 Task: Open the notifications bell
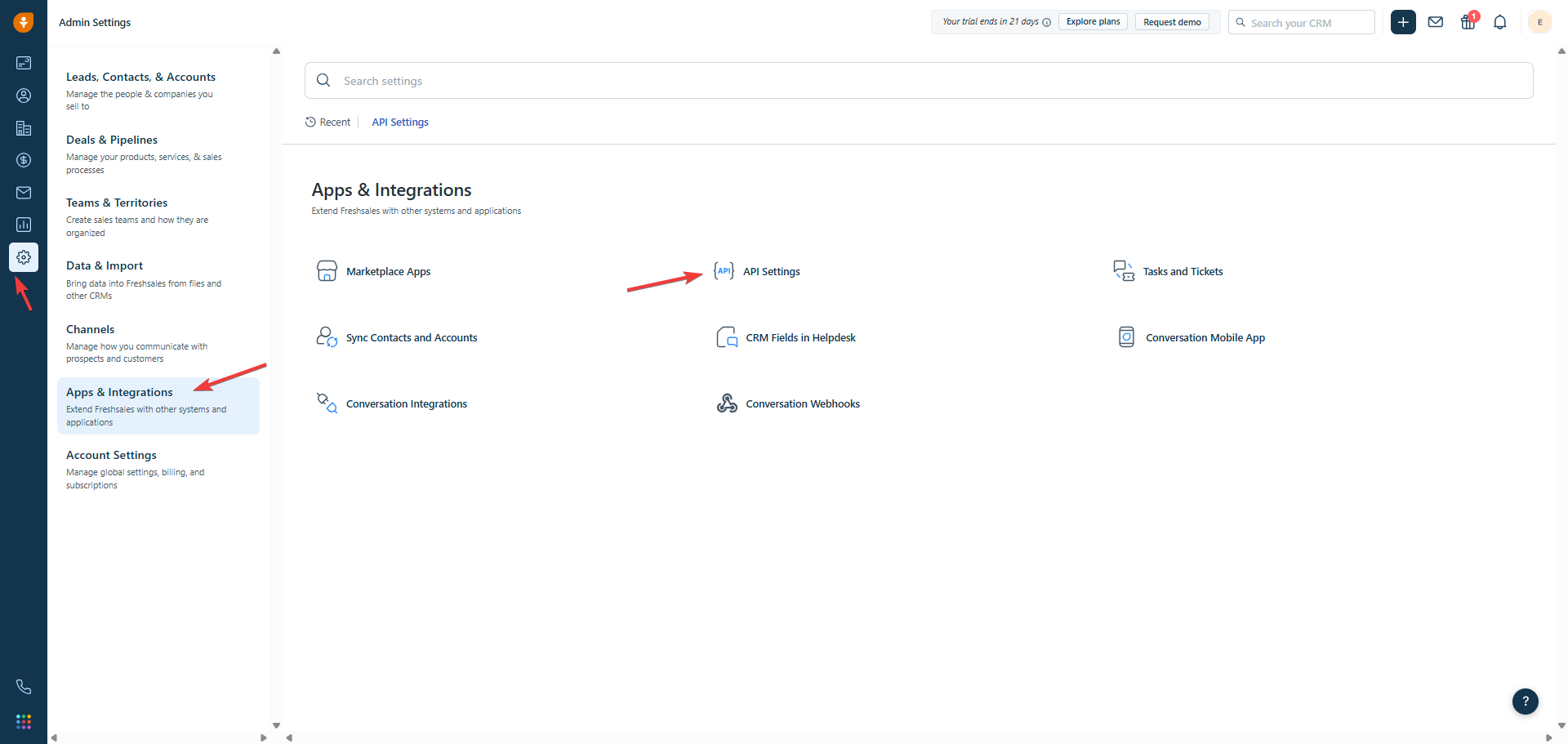pyautogui.click(x=1500, y=22)
